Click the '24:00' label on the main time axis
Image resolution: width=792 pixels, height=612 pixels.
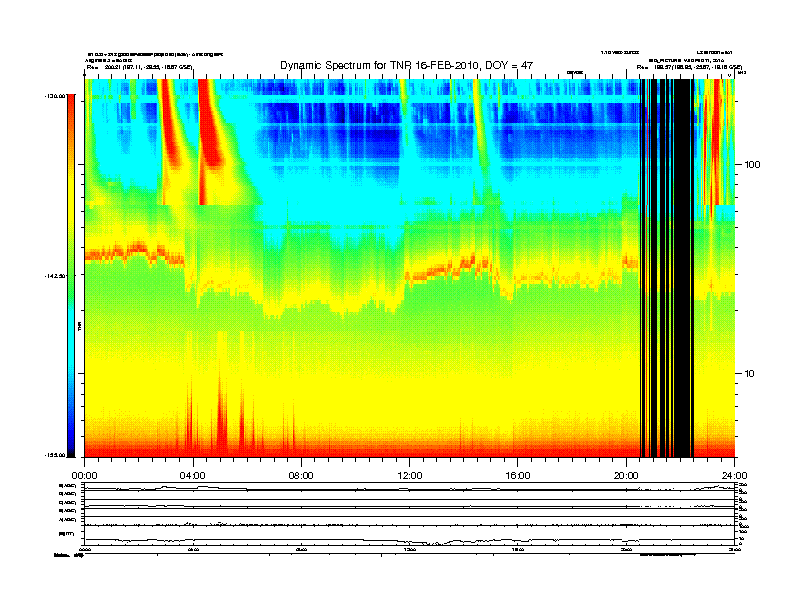(x=734, y=476)
